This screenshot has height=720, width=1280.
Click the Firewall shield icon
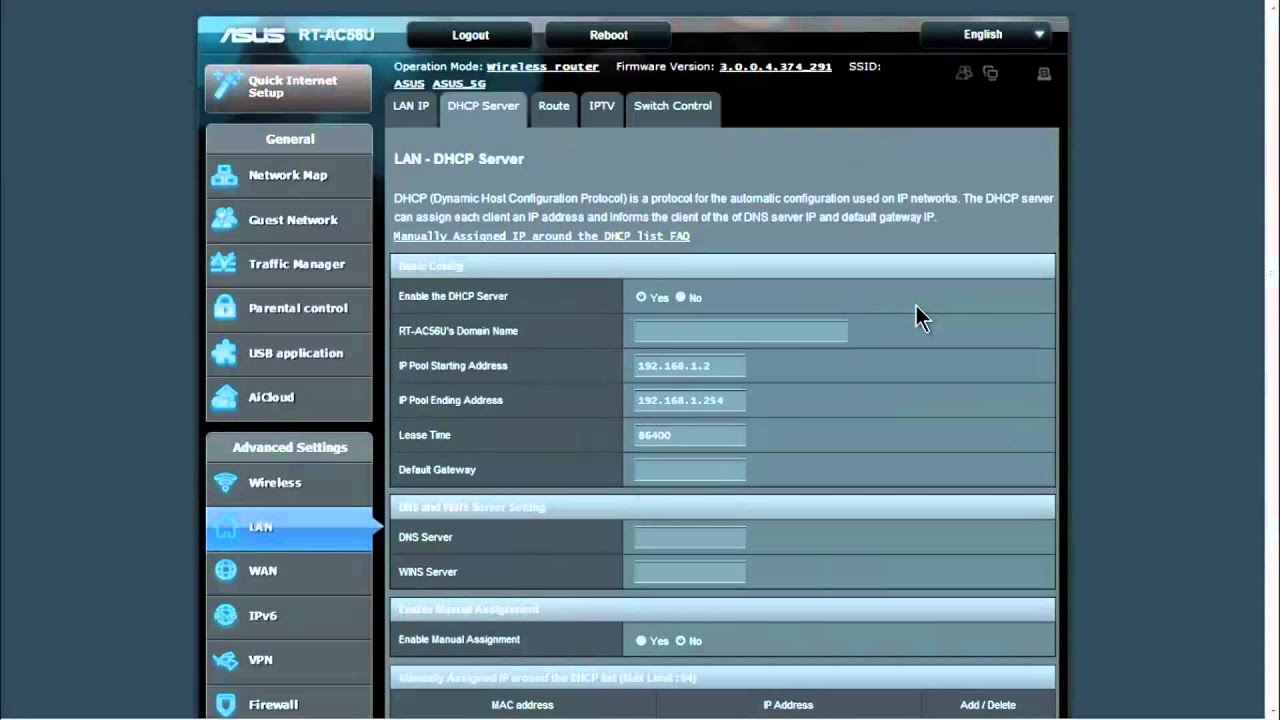coord(226,704)
